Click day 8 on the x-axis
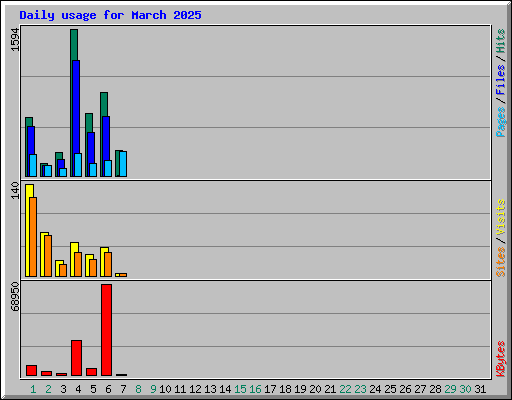The height and width of the screenshot is (400, 512). pyautogui.click(x=138, y=389)
